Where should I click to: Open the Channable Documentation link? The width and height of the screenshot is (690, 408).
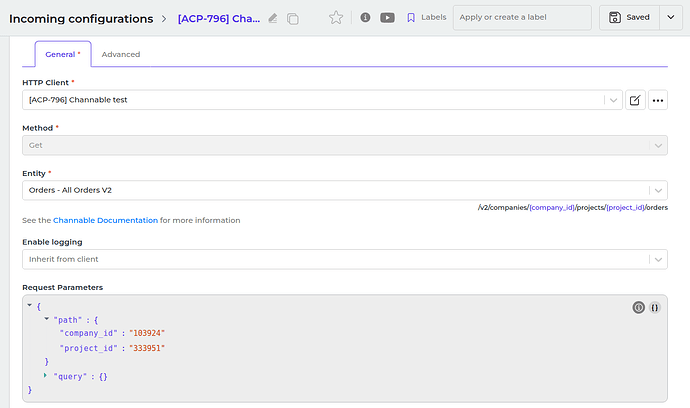pyautogui.click(x=105, y=220)
